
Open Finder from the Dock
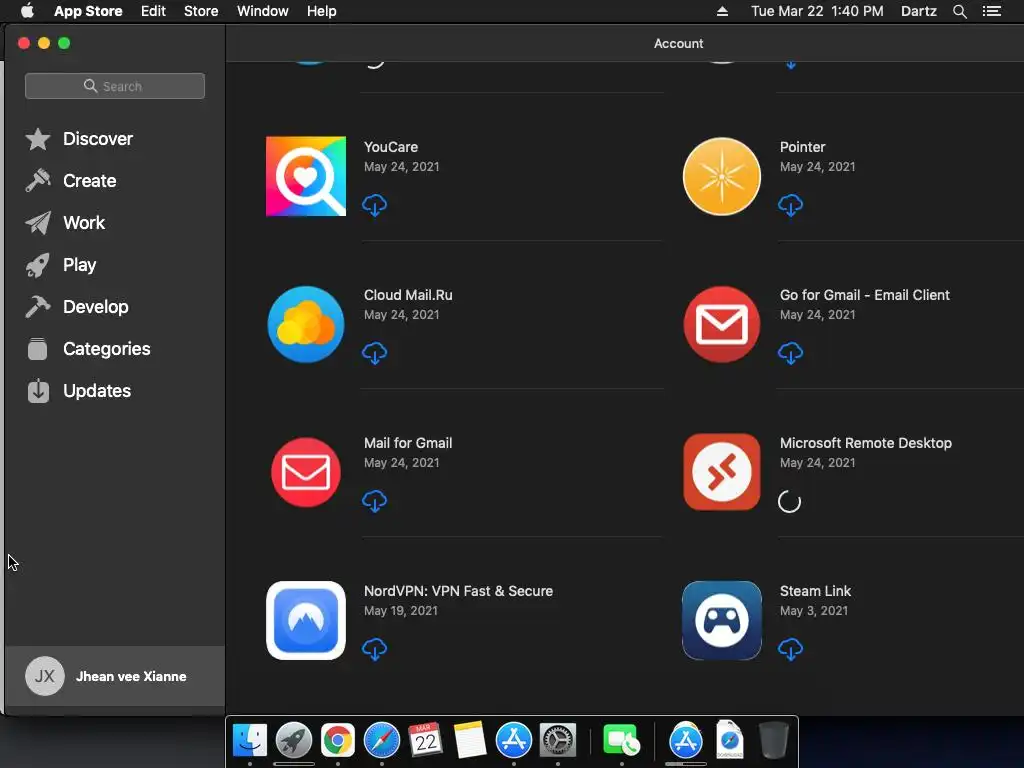(x=250, y=741)
